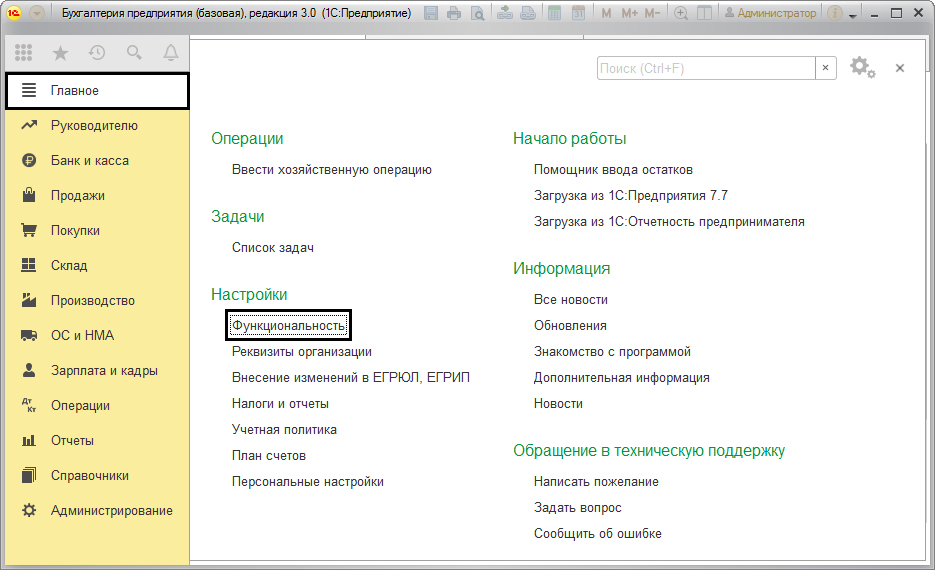Open the Покупки section
The width and height of the screenshot is (935, 570).
click(97, 231)
